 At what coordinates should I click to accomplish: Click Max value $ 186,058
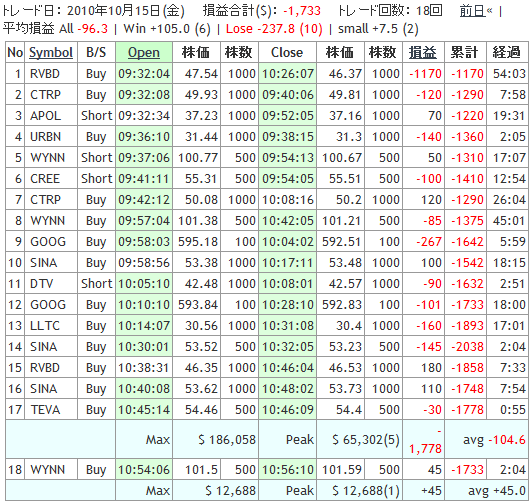coord(227,440)
